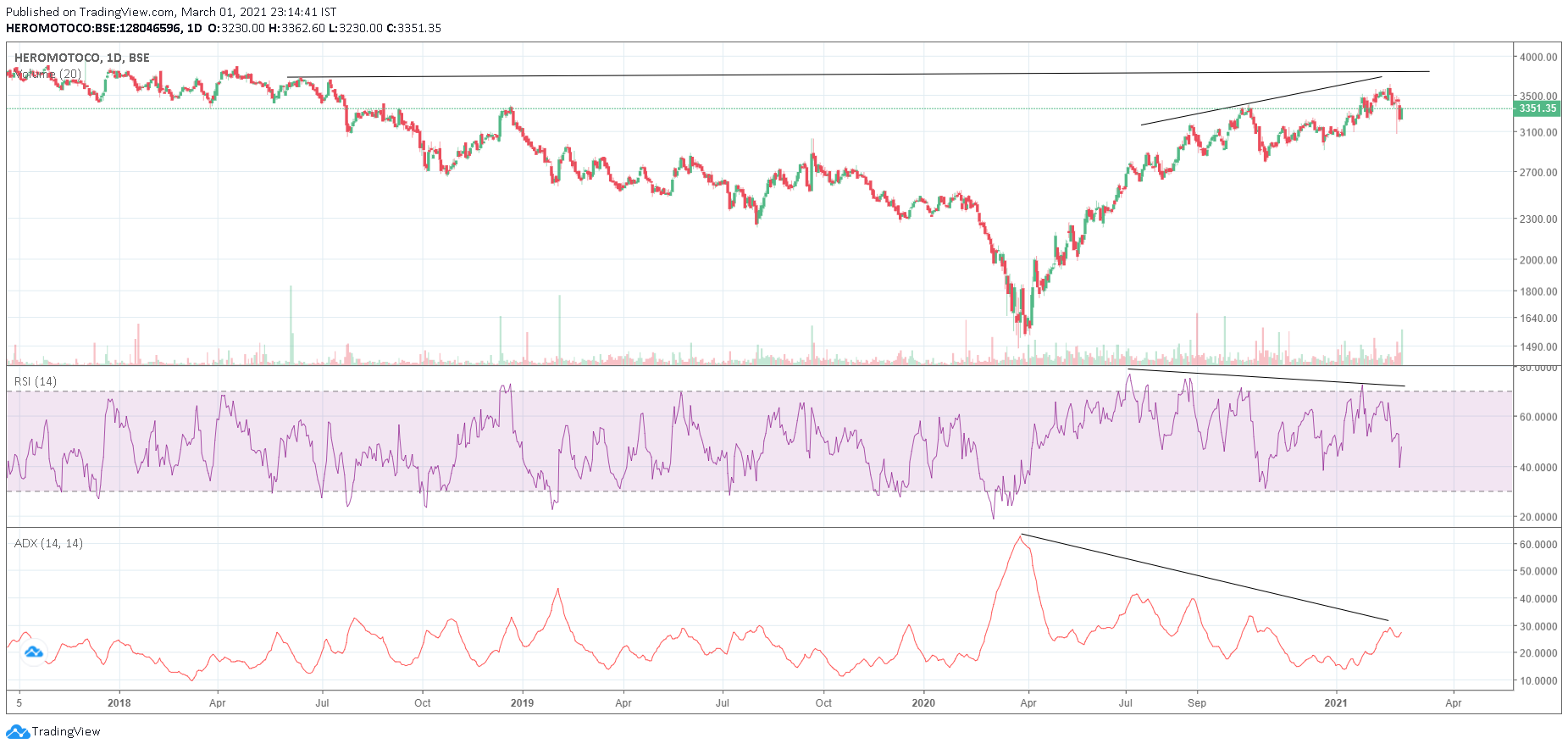Click the 2300.00 price axis label
Viewport: 1568px width, 749px height.
[x=1538, y=219]
